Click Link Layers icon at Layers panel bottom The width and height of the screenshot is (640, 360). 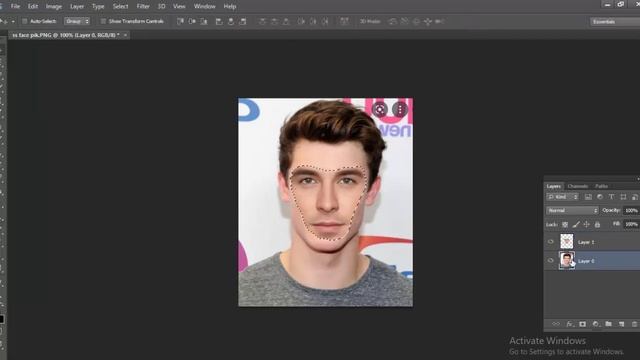[556, 324]
